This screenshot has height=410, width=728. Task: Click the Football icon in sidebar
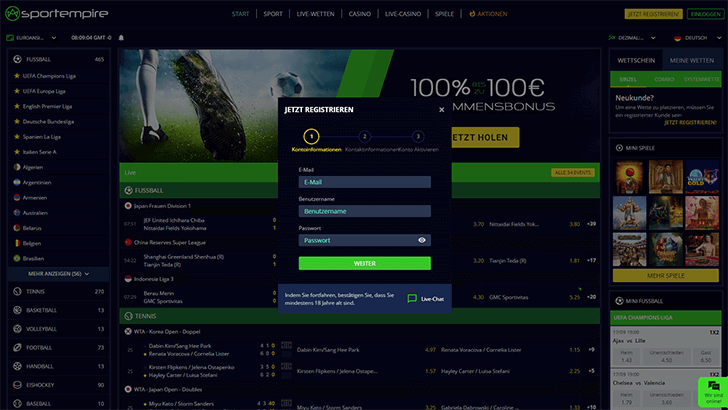click(x=18, y=347)
